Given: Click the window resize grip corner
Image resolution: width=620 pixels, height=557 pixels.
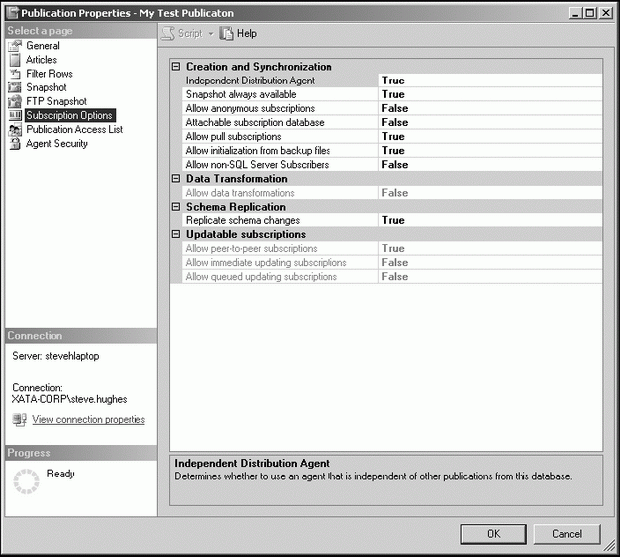Looking at the screenshot, I should 609,546.
